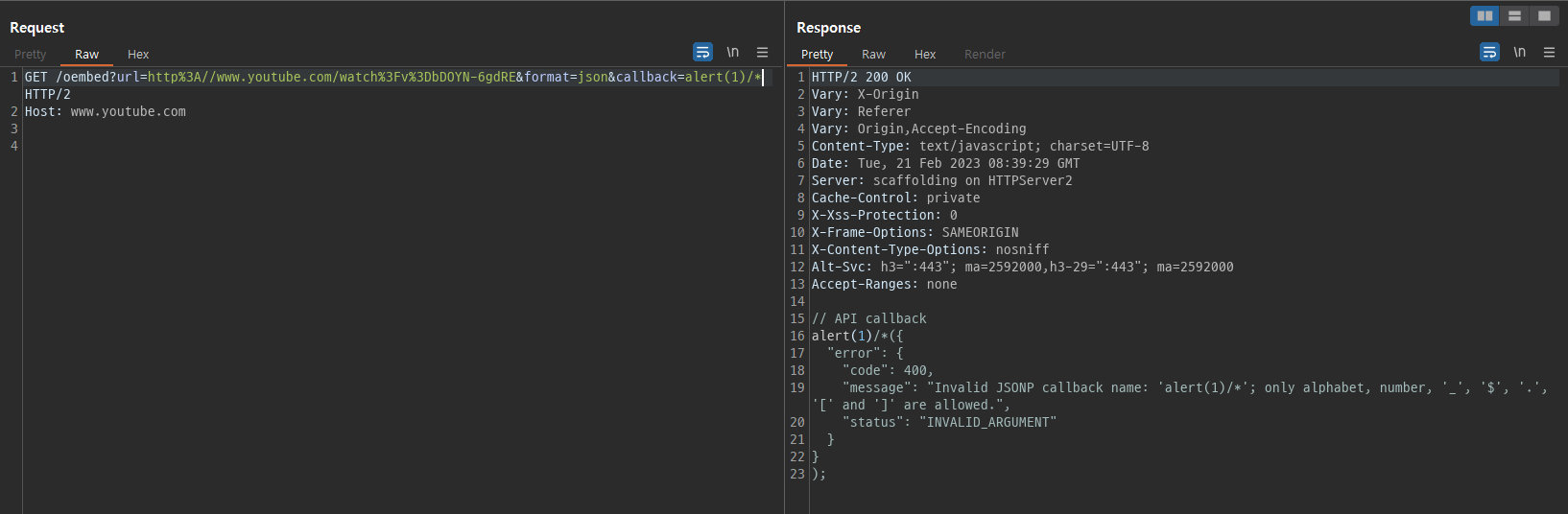Show non-printable characters in Request panel

(x=732, y=52)
